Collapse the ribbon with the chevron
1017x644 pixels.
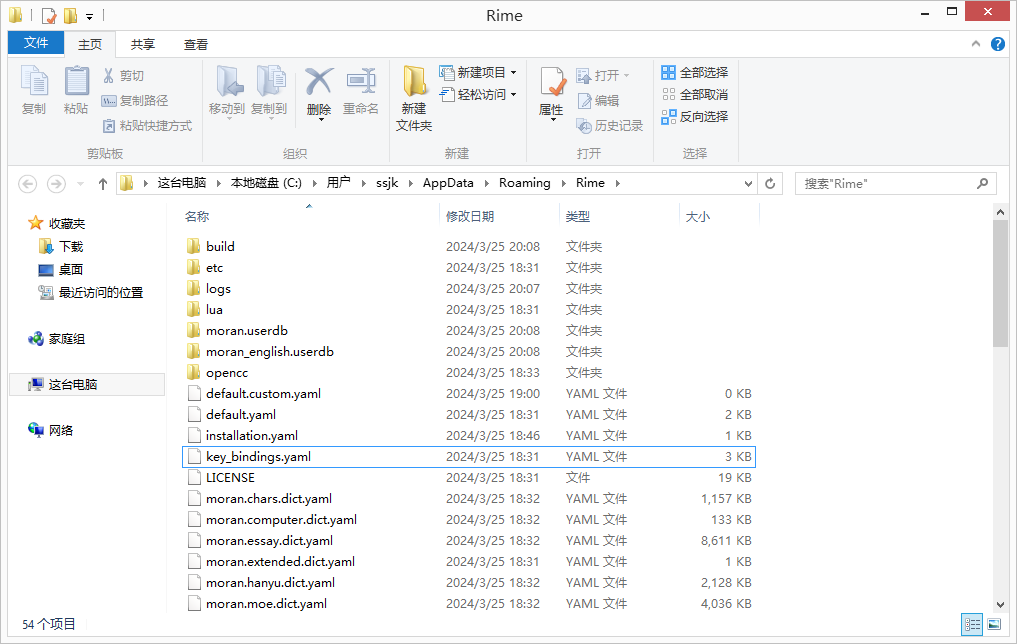point(975,44)
